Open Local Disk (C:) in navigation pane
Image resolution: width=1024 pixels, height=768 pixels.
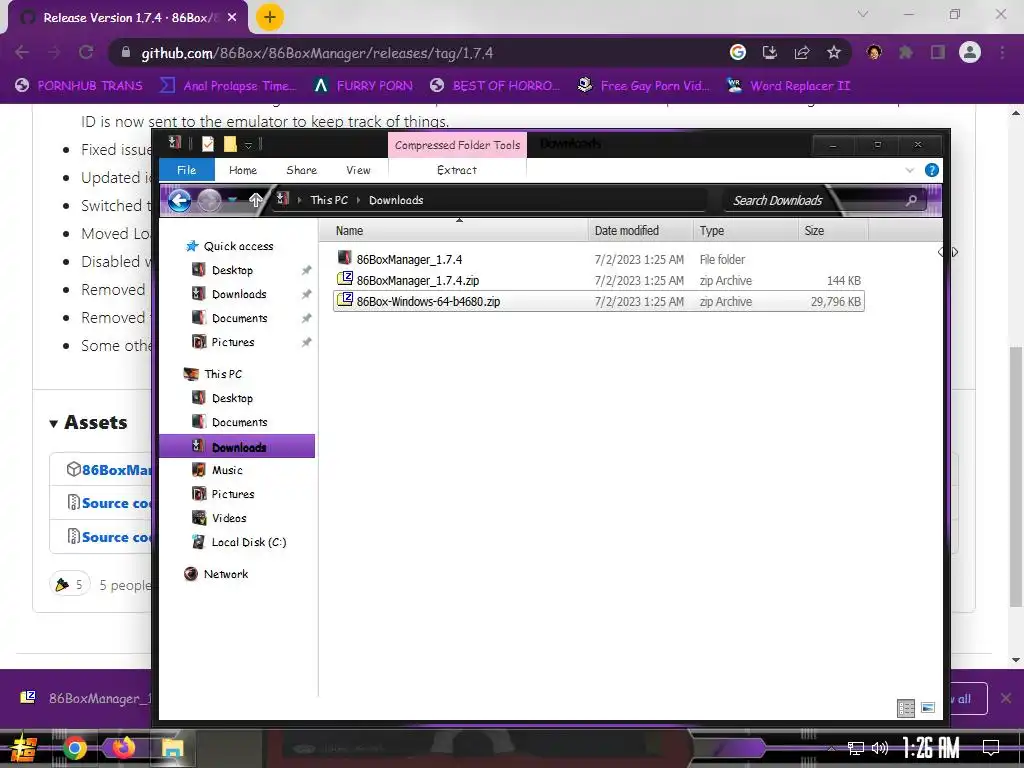pos(249,542)
